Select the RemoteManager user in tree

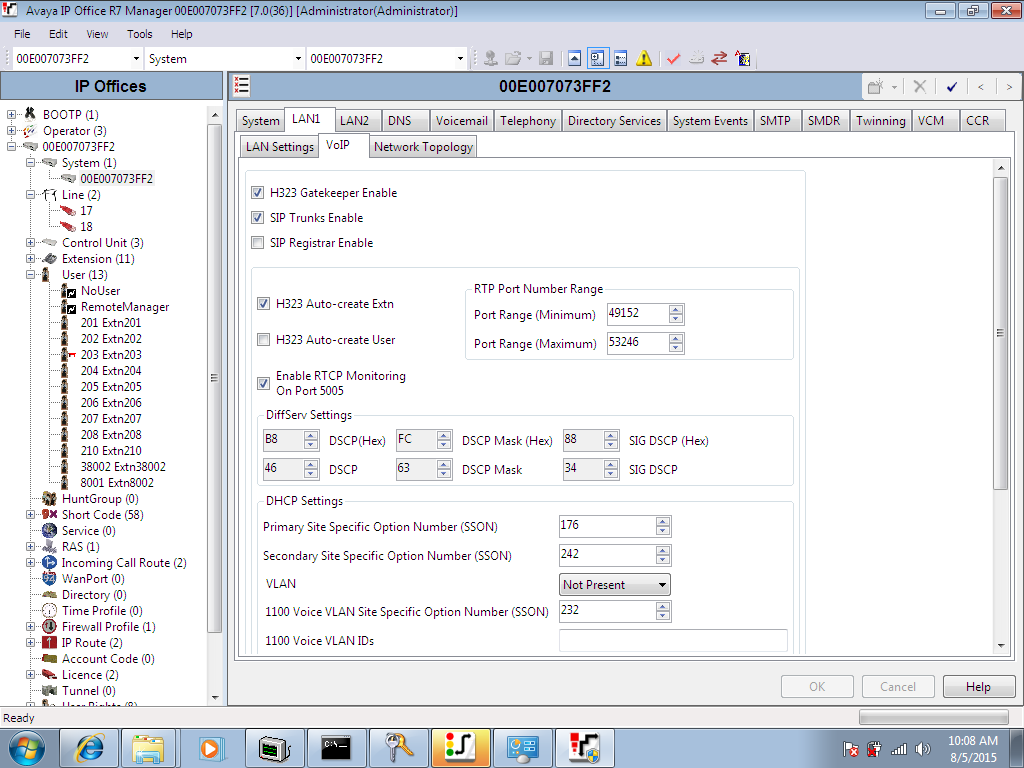[125, 307]
